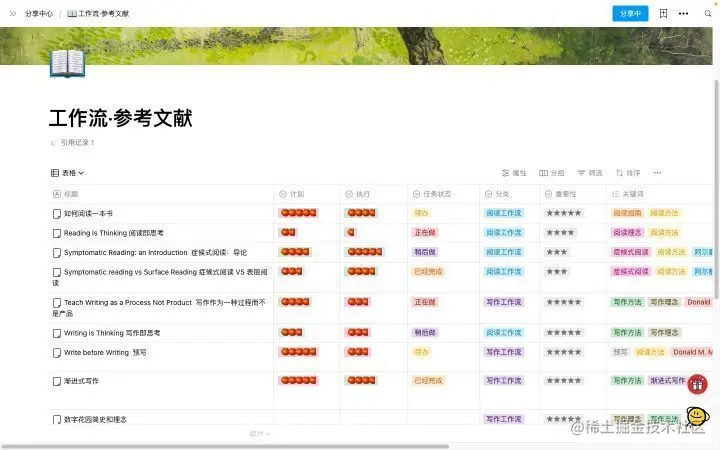The width and height of the screenshot is (720, 450).
Task: Click 已经完成 status in 渐进式写作 row
Action: 428,381
